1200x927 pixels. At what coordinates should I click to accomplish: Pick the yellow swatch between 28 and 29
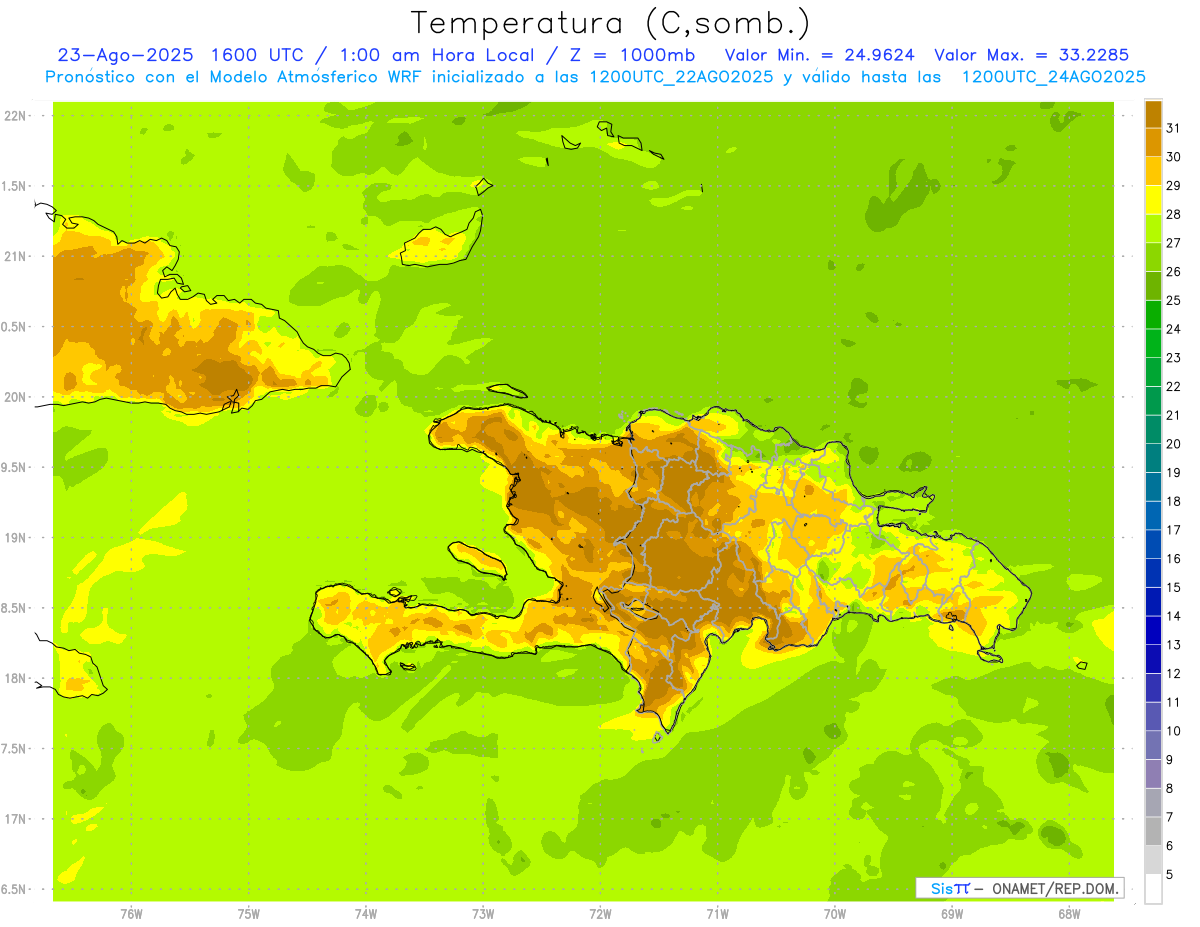1153,200
